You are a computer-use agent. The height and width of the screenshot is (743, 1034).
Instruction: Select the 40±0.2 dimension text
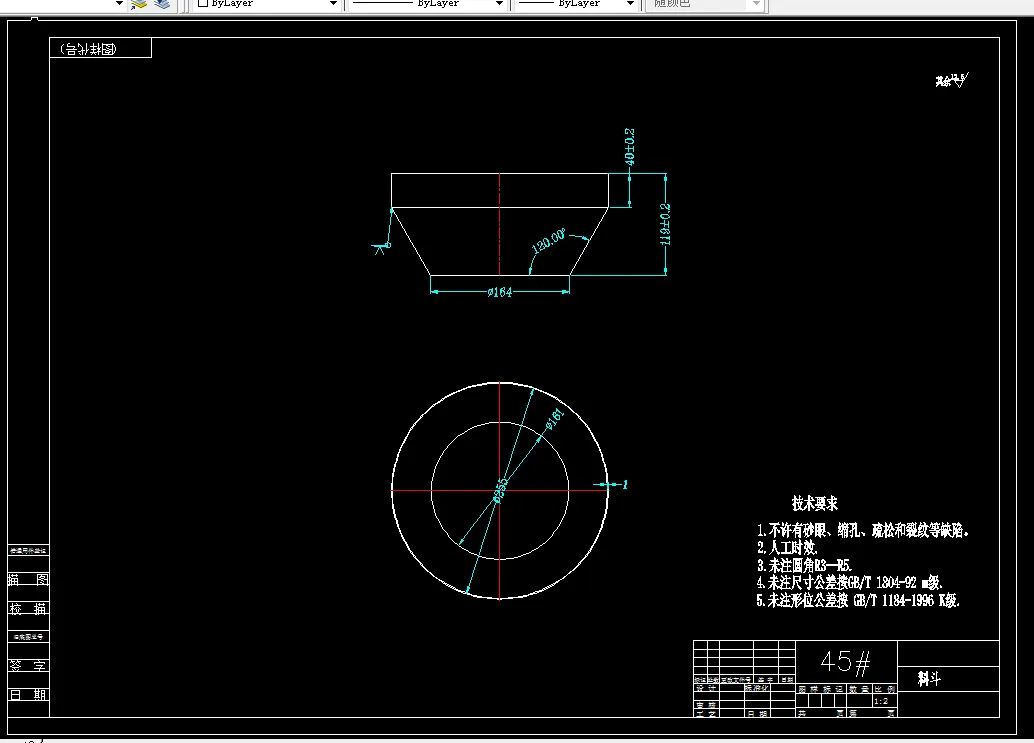630,147
